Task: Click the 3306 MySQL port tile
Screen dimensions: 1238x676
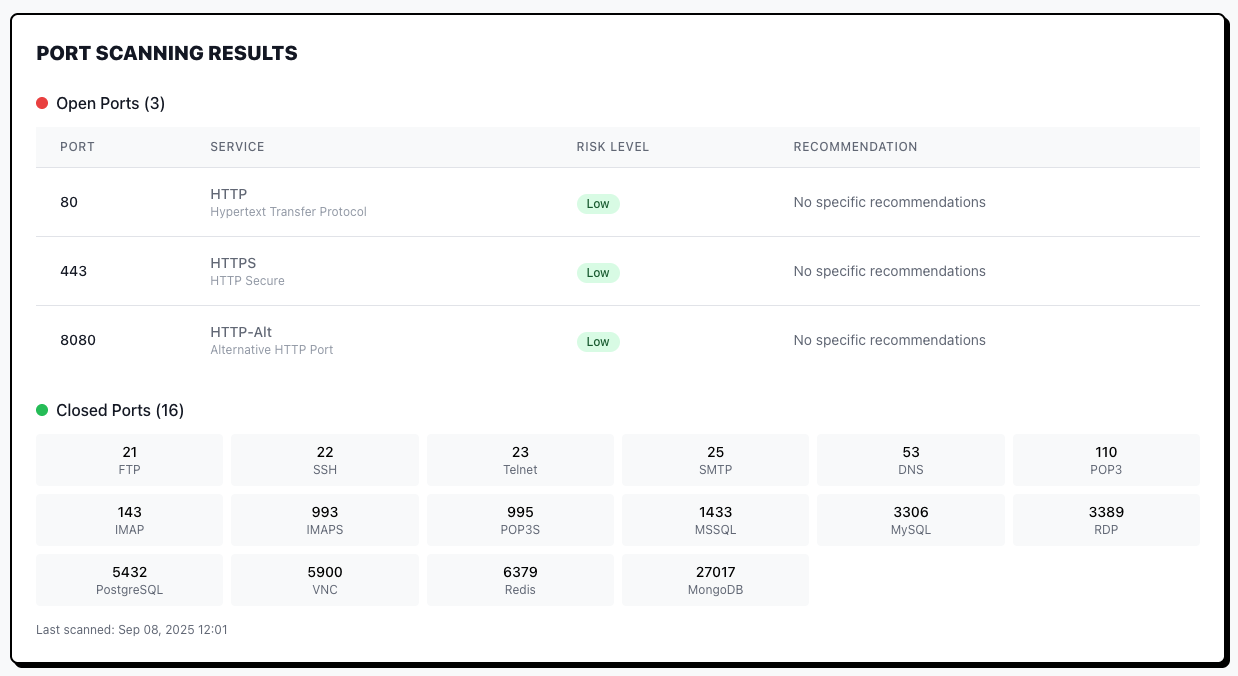Action: click(911, 520)
